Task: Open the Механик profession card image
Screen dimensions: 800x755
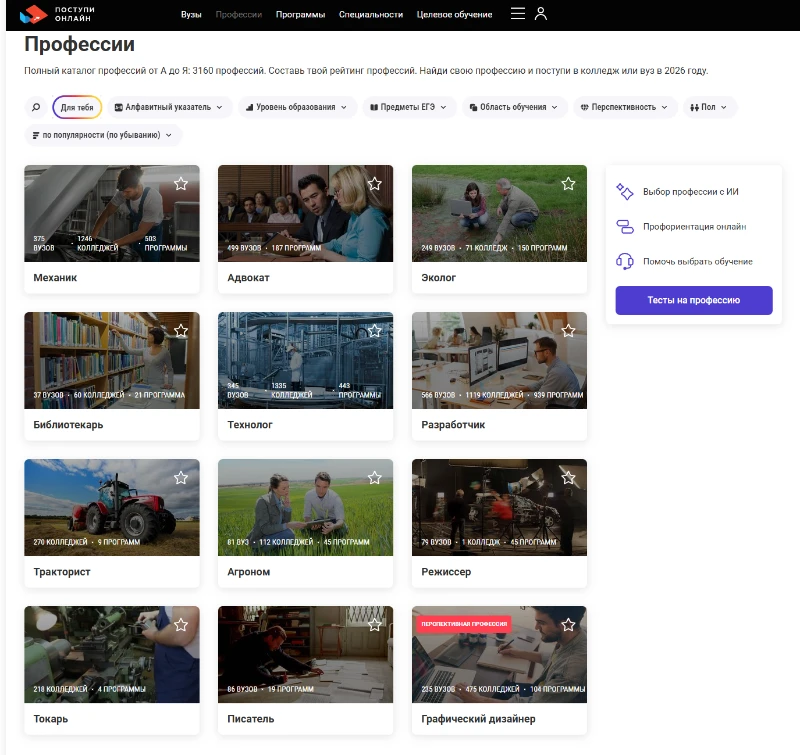Action: click(x=112, y=213)
